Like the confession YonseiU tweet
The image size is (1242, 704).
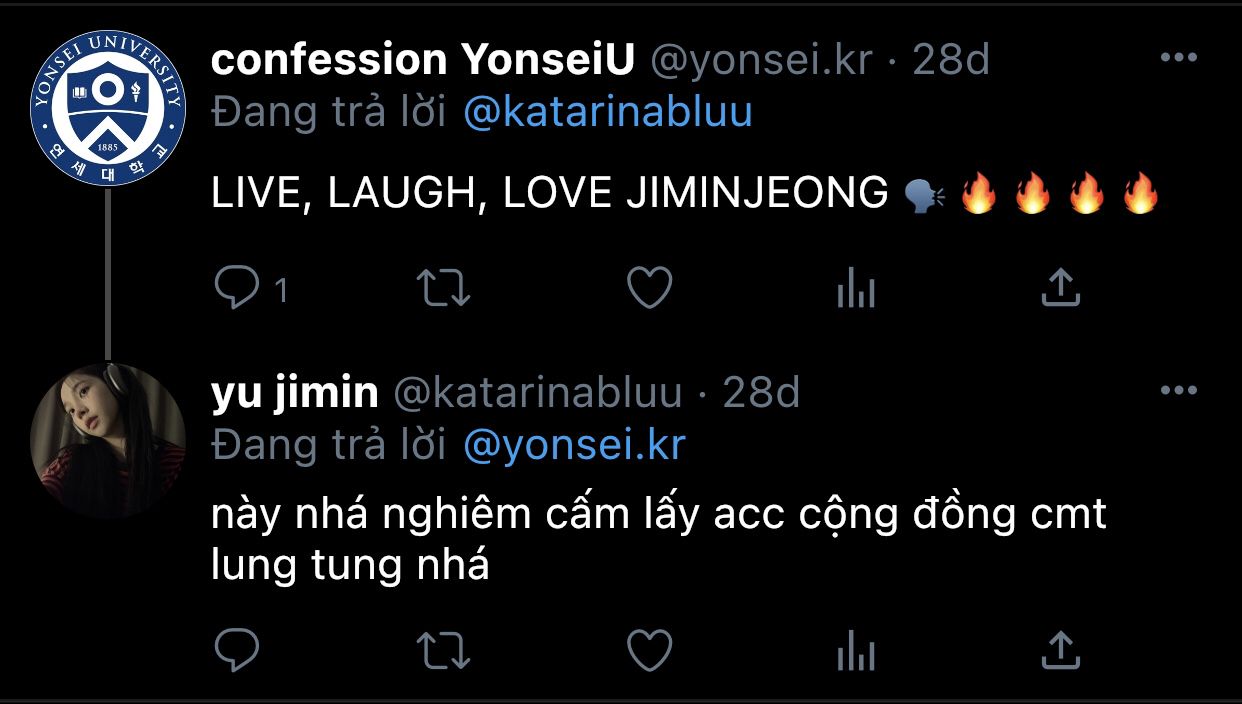pyautogui.click(x=649, y=289)
